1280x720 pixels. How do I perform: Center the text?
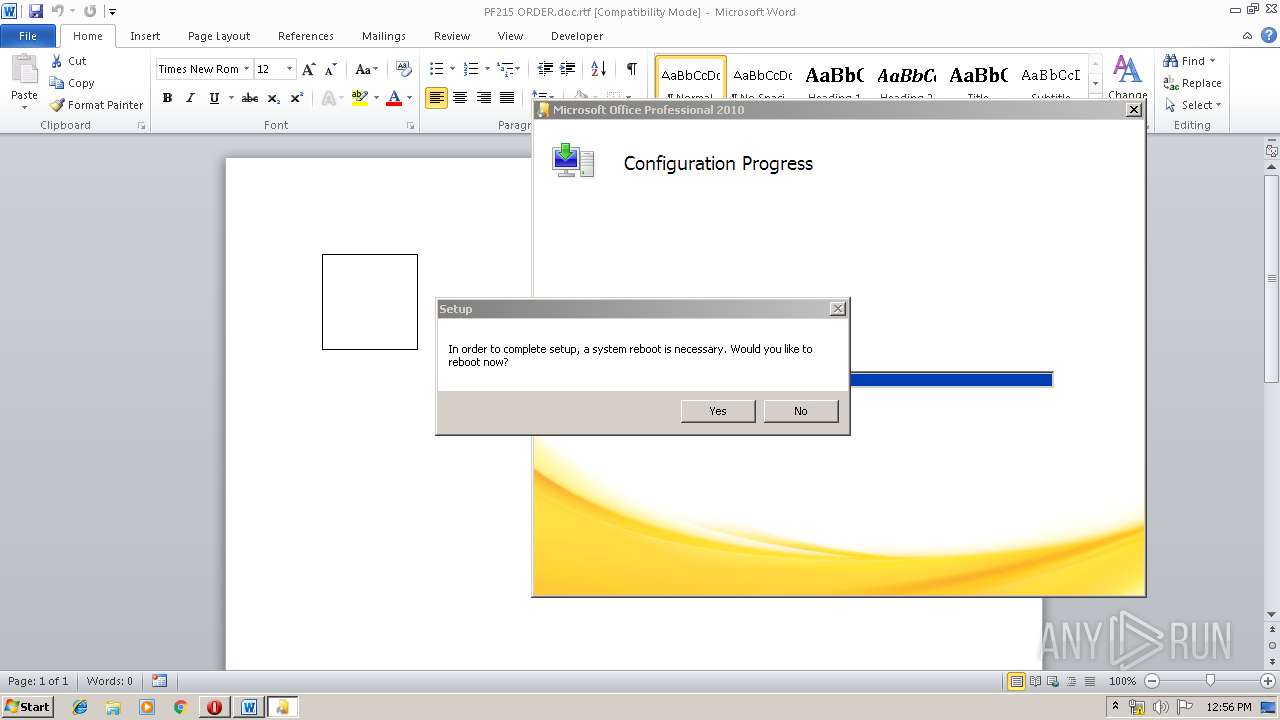tap(460, 98)
